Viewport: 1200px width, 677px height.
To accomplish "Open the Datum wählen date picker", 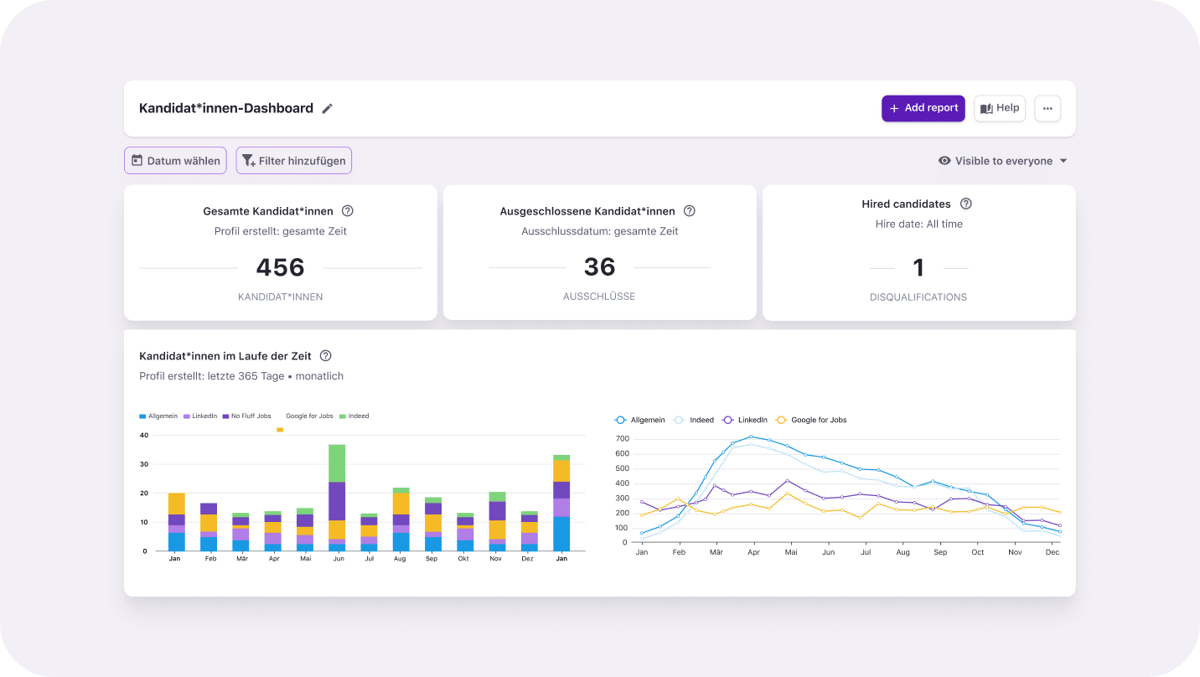I will tap(175, 161).
